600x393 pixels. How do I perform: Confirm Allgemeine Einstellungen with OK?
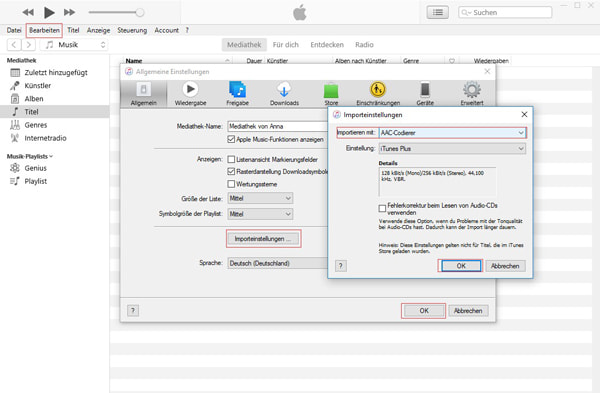424,311
